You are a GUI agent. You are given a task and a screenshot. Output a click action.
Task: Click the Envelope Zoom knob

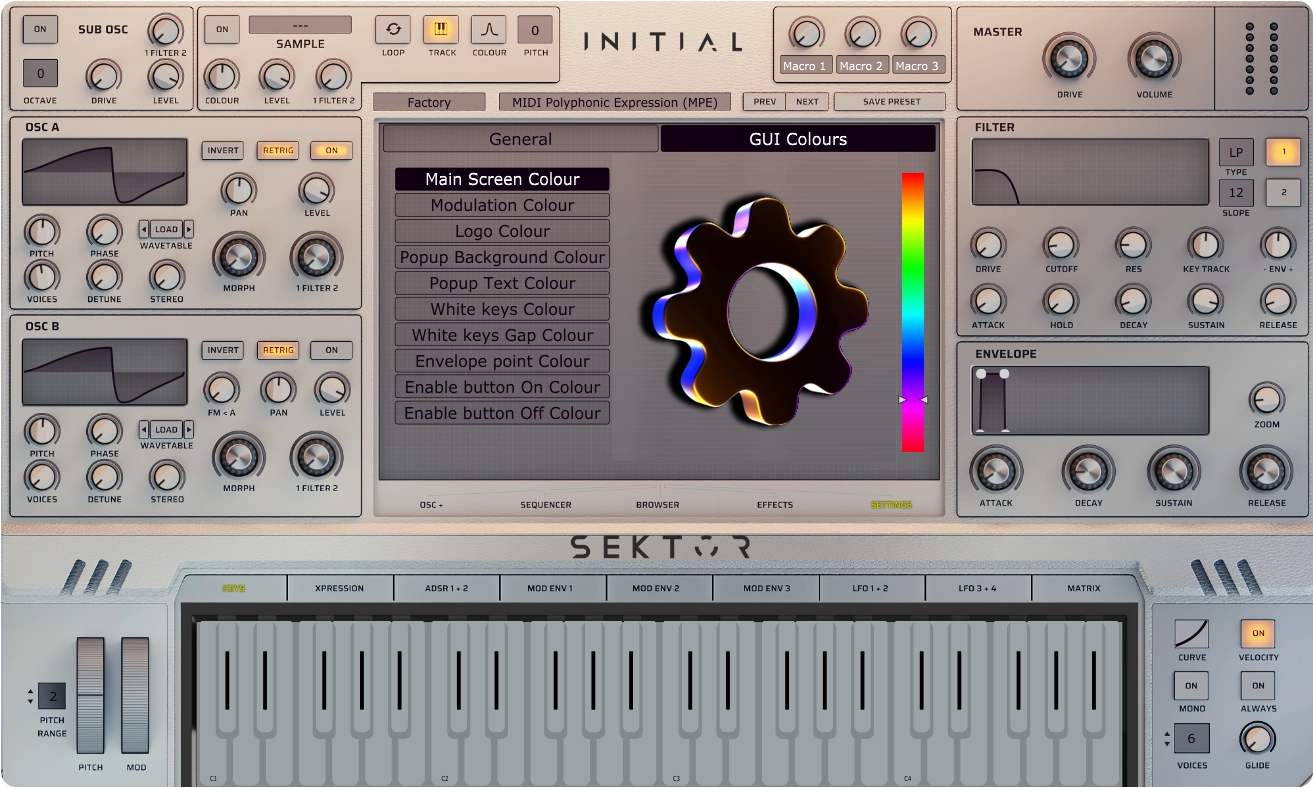(1266, 400)
